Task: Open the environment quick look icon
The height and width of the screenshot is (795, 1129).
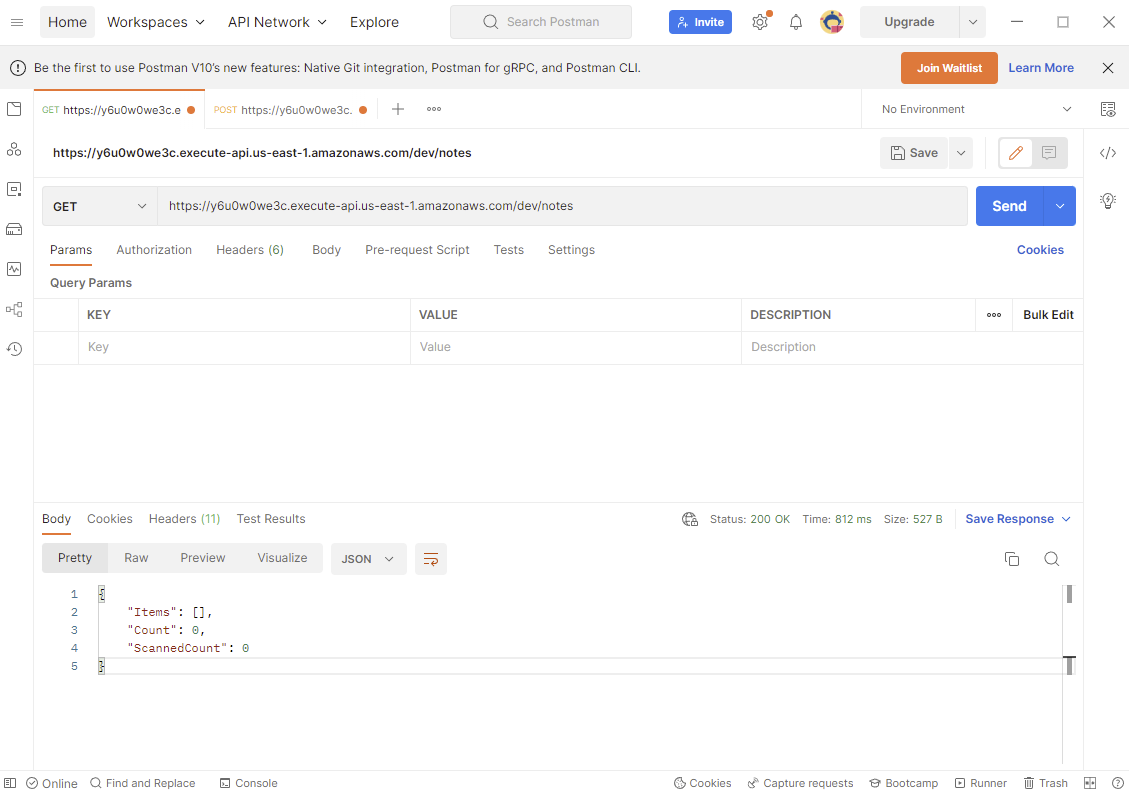Action: [1108, 109]
